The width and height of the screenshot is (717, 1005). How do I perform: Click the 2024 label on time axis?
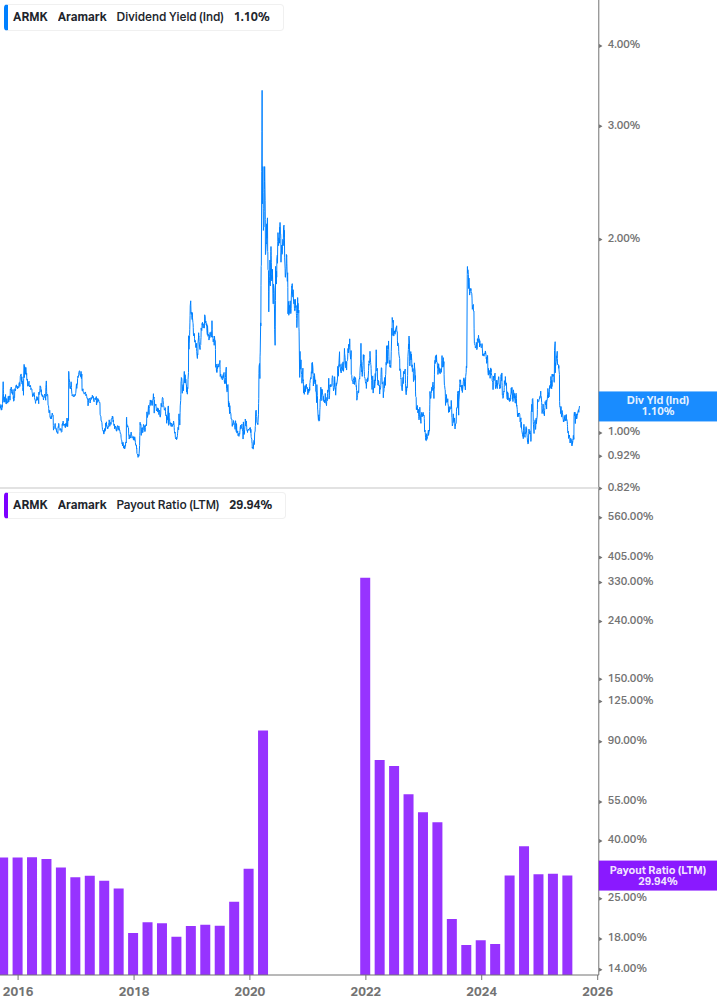click(x=481, y=992)
